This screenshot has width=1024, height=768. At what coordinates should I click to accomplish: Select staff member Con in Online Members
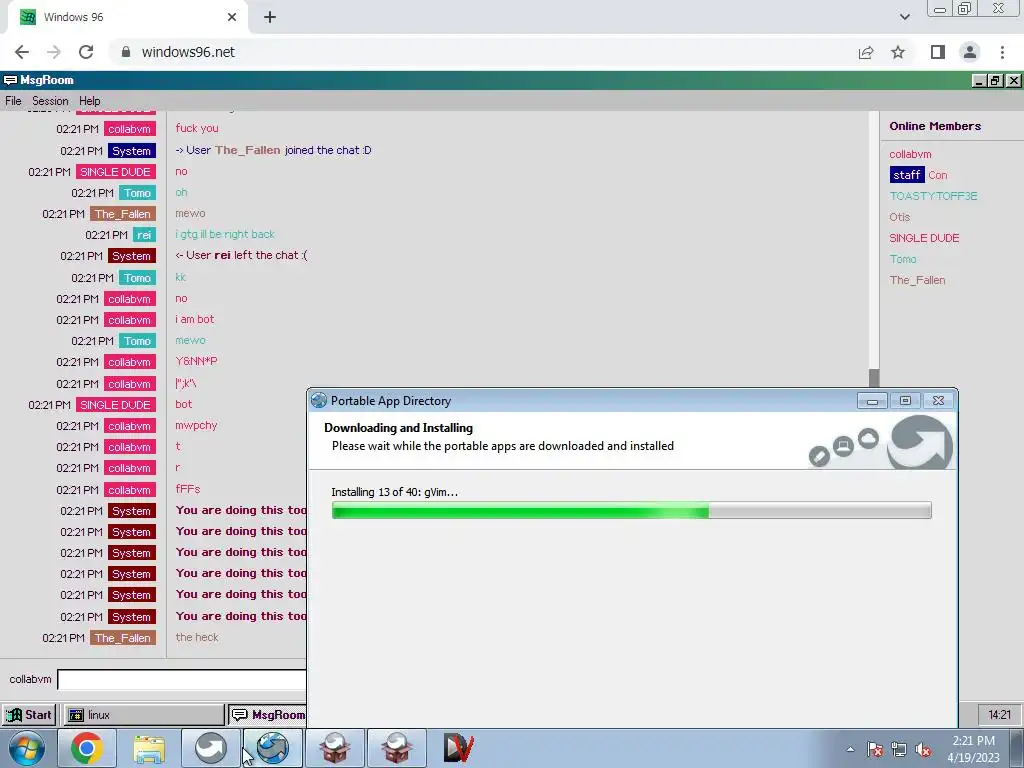(918, 175)
